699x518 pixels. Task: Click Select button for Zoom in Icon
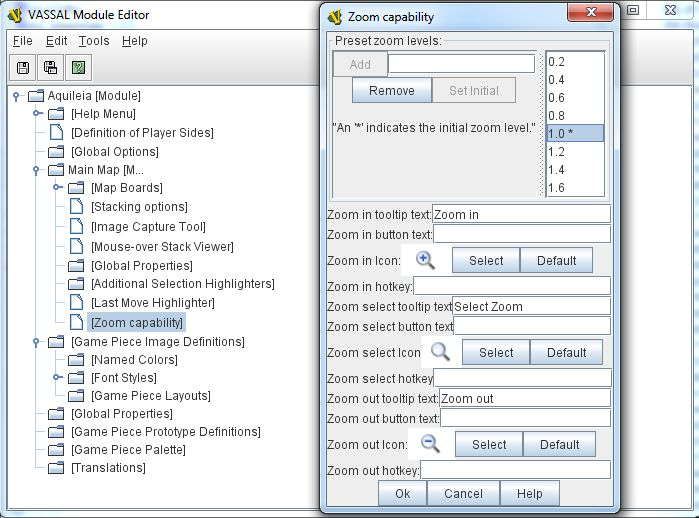click(486, 260)
